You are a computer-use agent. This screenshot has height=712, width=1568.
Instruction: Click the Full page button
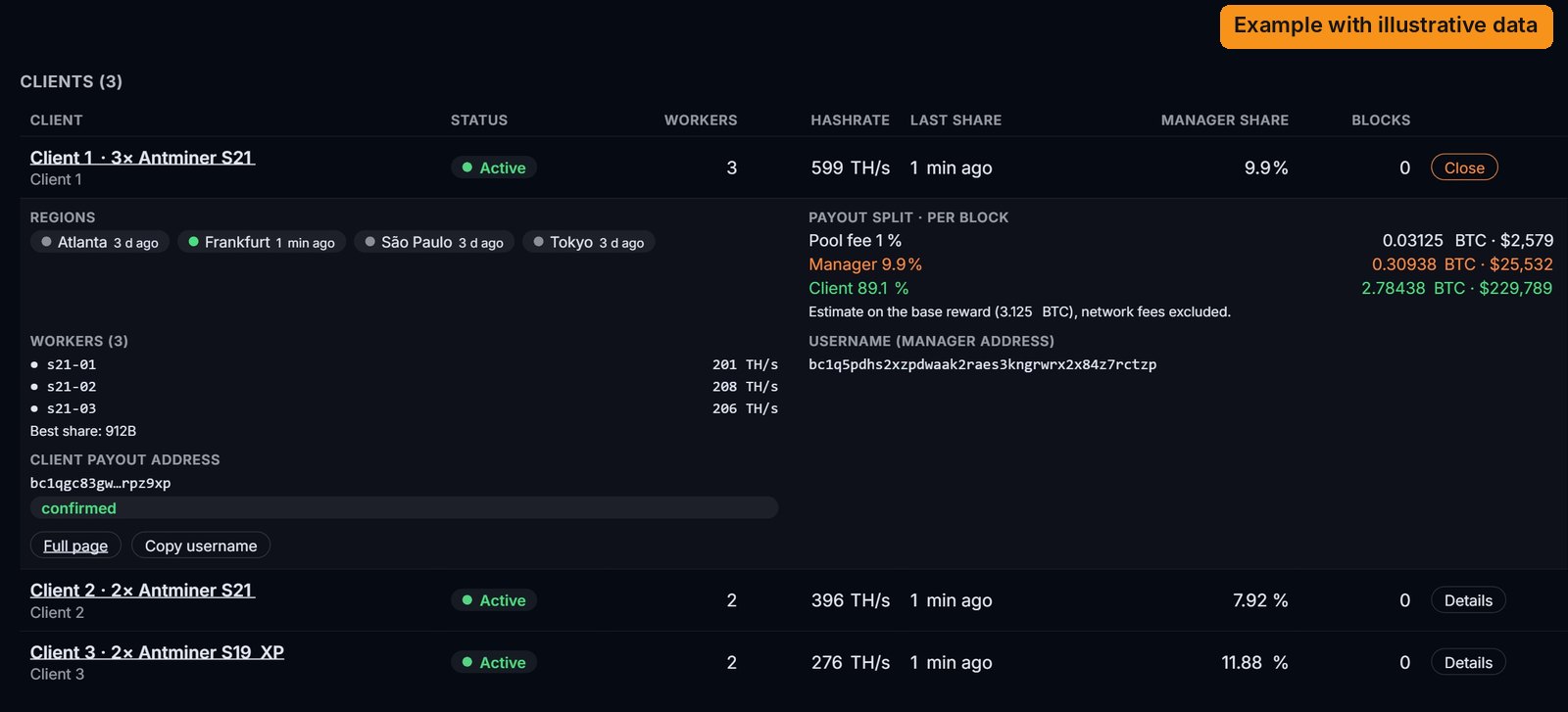point(75,546)
